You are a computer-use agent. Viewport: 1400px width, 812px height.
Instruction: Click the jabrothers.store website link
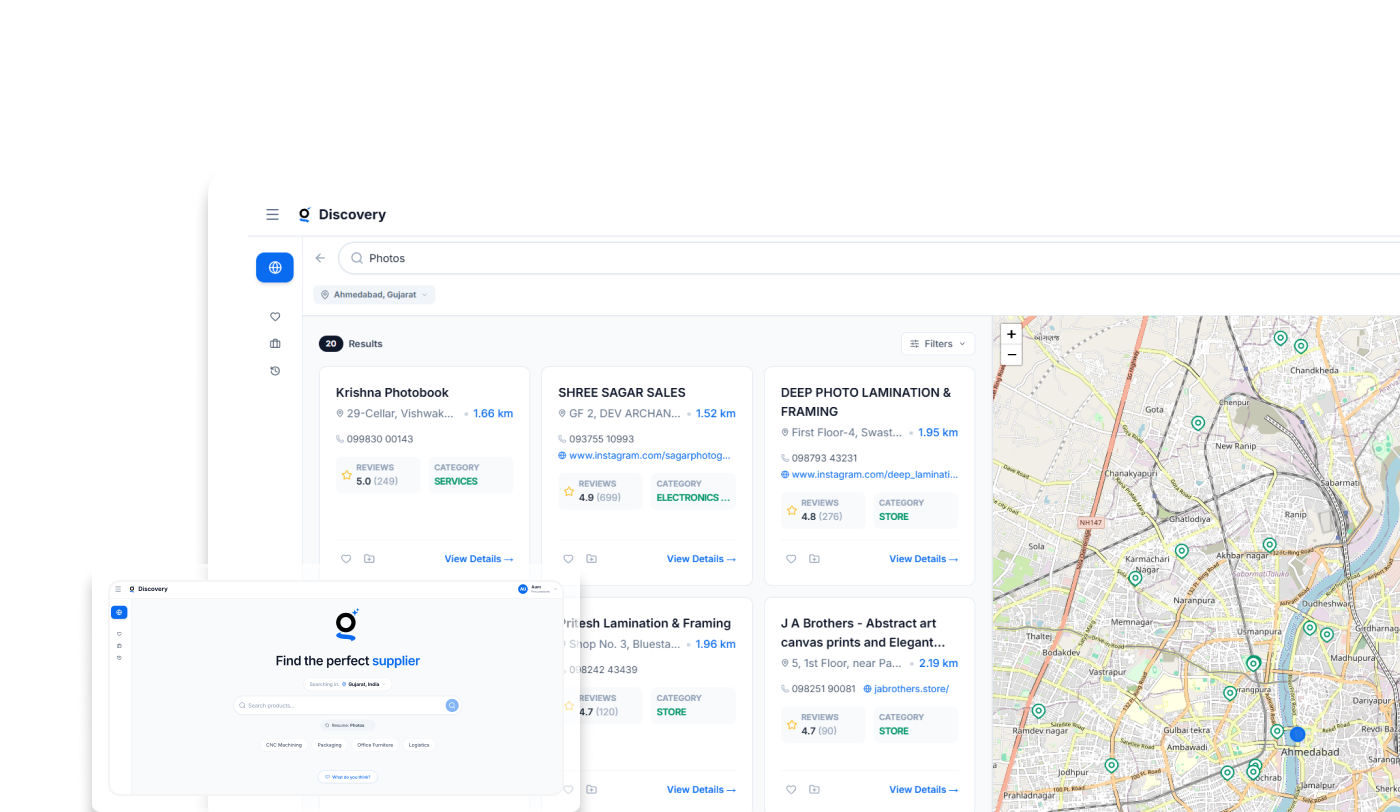(x=911, y=689)
